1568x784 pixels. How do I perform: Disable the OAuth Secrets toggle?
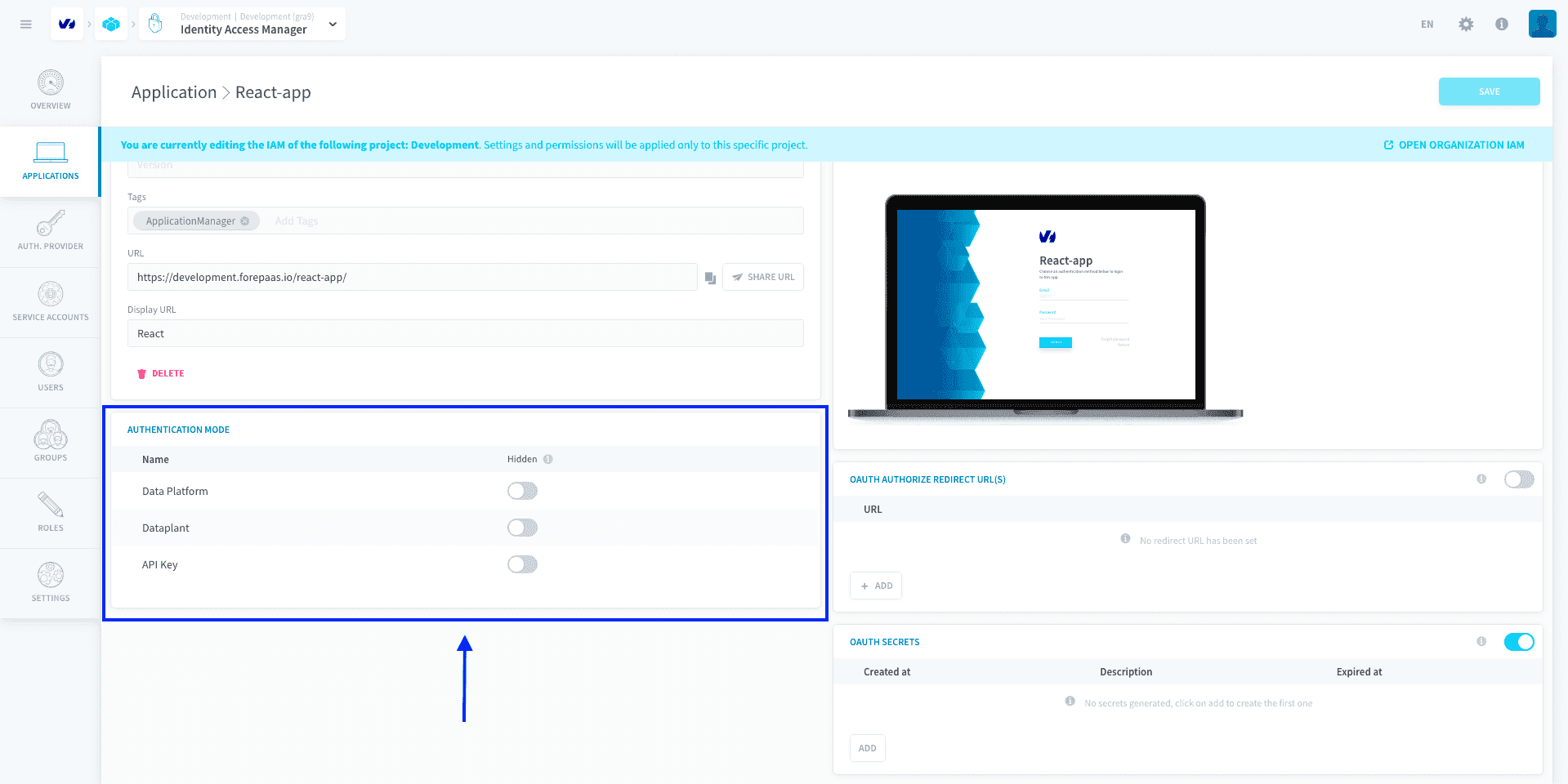(x=1519, y=642)
